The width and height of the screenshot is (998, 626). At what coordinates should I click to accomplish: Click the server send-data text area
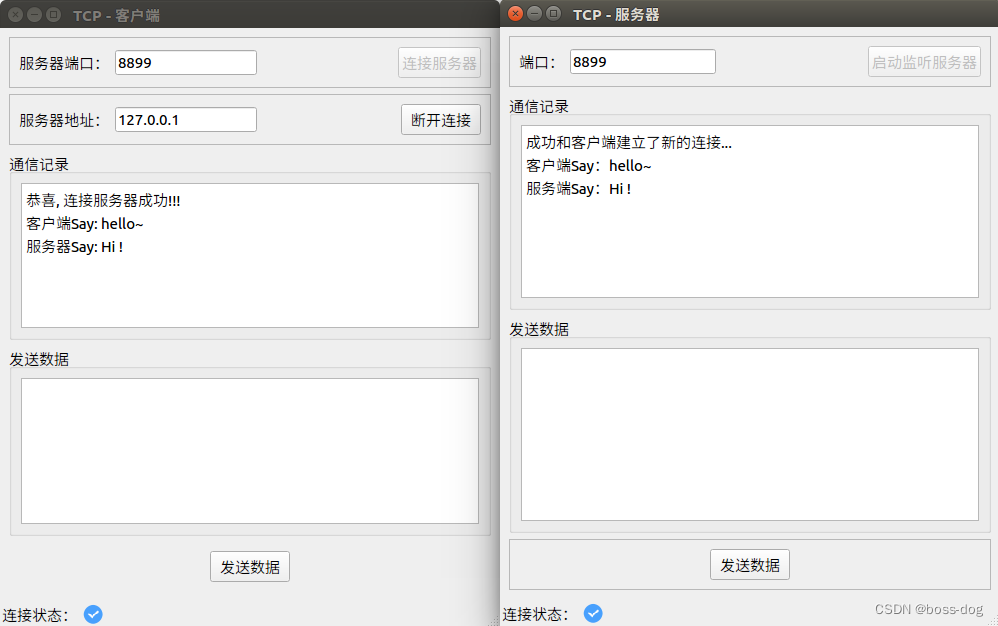[x=750, y=435]
